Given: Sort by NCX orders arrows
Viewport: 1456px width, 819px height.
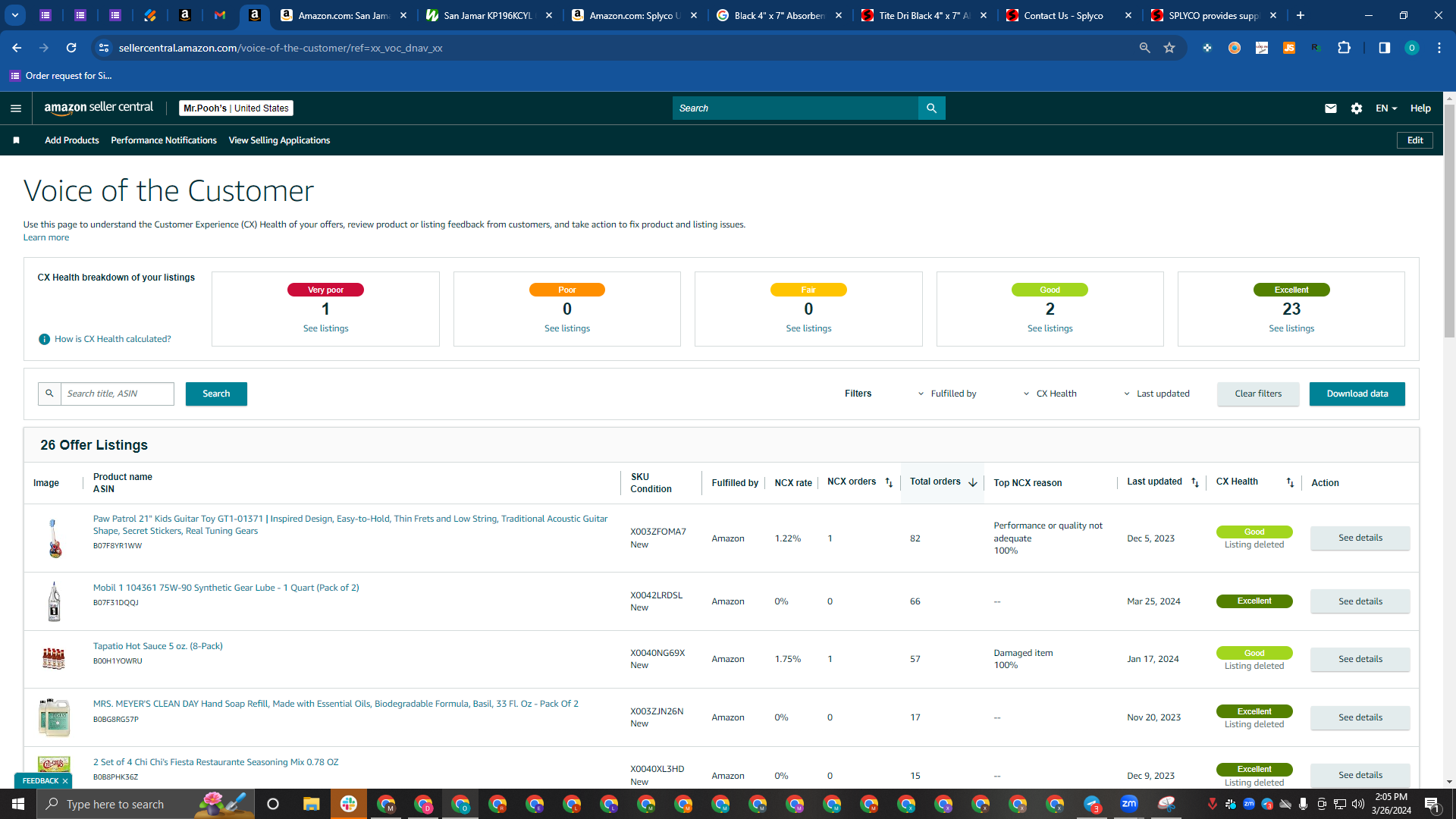Looking at the screenshot, I should click(889, 482).
